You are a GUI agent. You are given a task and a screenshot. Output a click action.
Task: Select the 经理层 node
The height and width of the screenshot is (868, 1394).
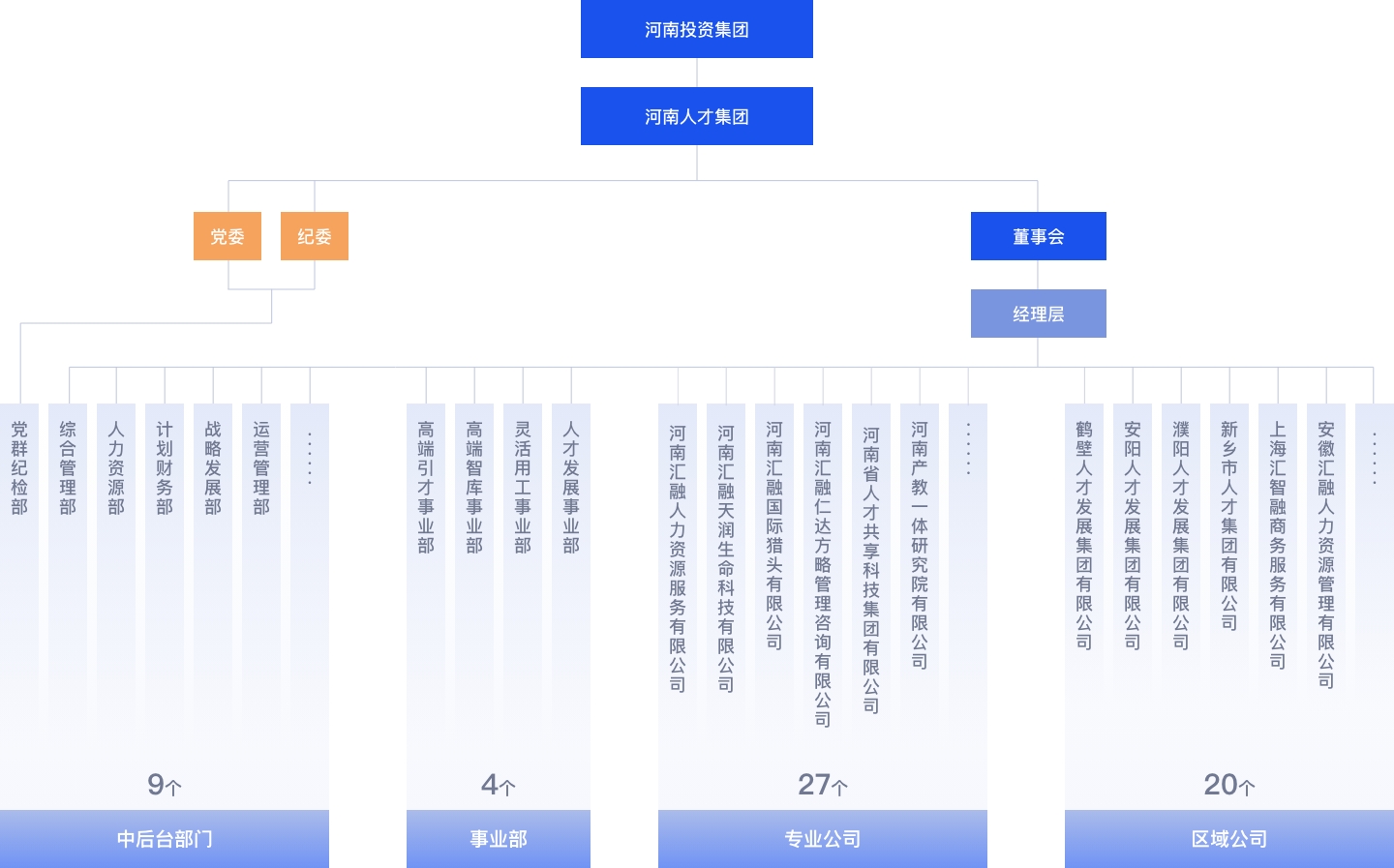(1038, 314)
